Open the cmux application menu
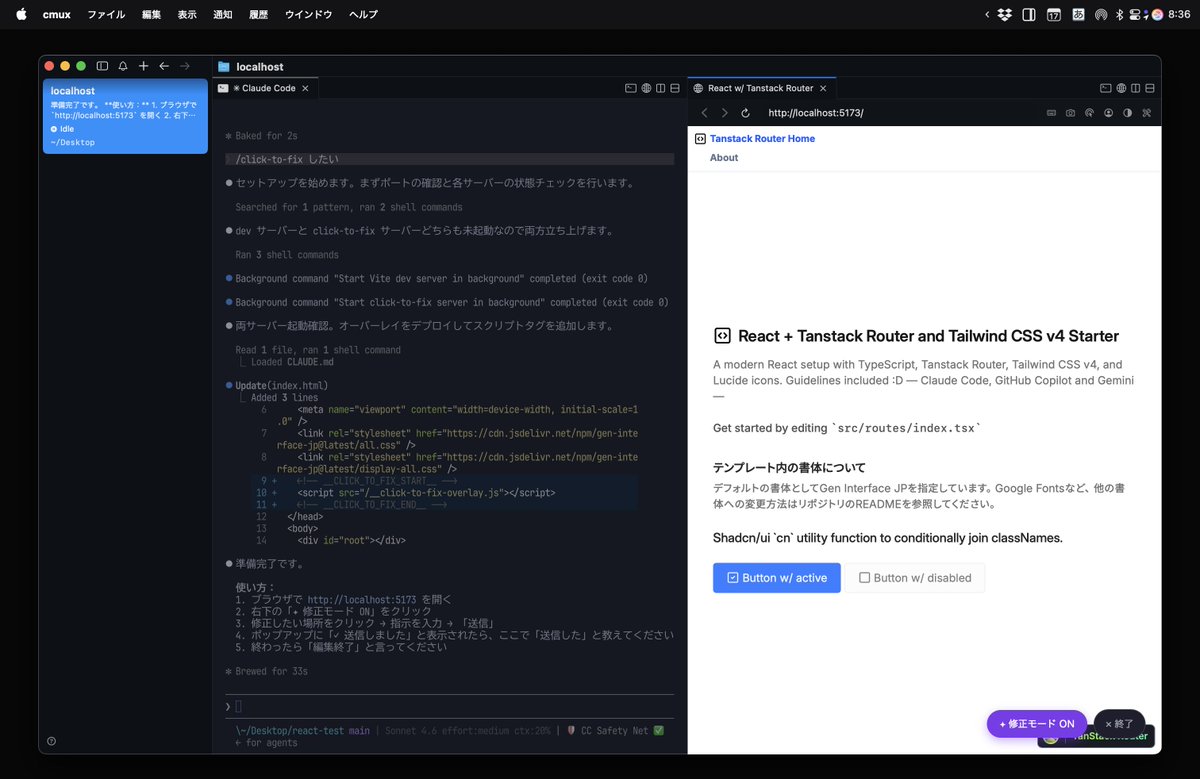The image size is (1200, 779). 56,14
